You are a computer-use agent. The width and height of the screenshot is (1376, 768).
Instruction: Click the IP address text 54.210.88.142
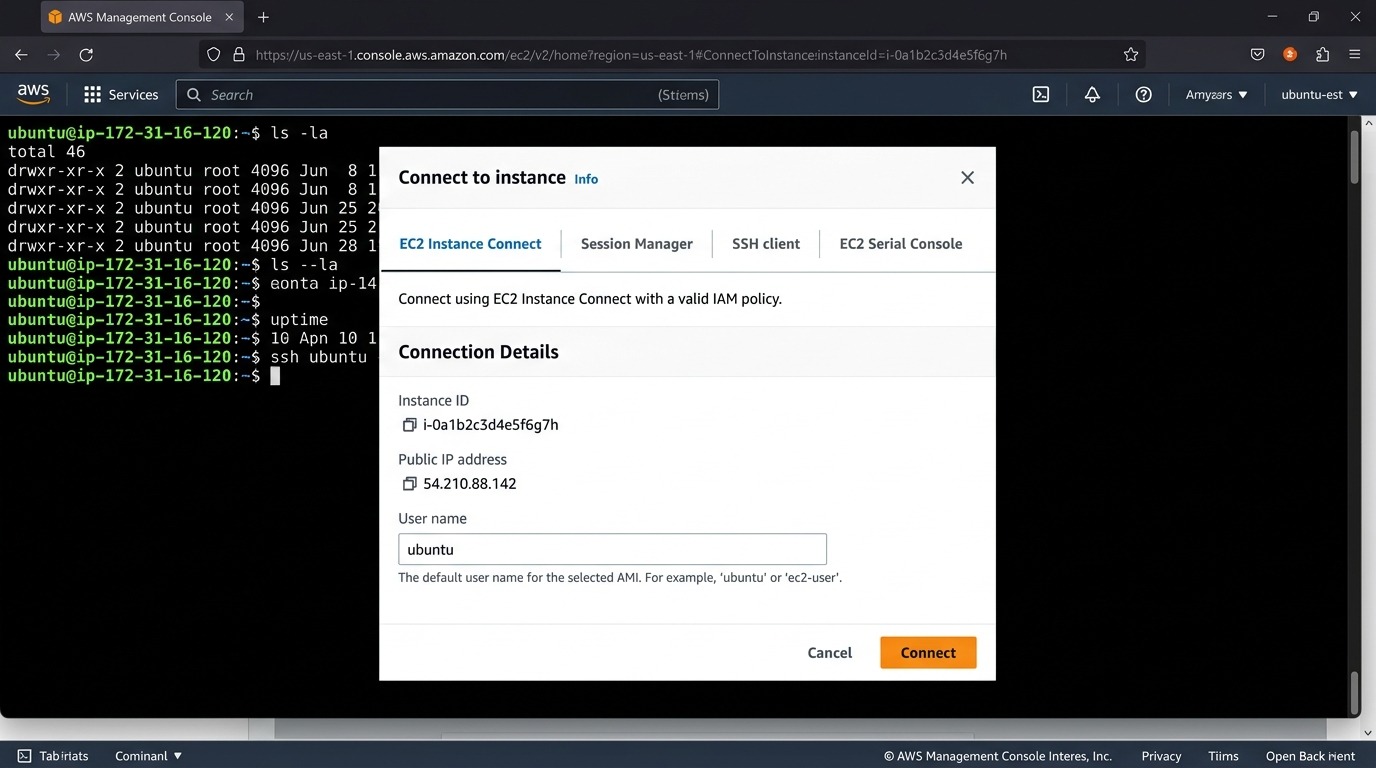[x=469, y=484]
